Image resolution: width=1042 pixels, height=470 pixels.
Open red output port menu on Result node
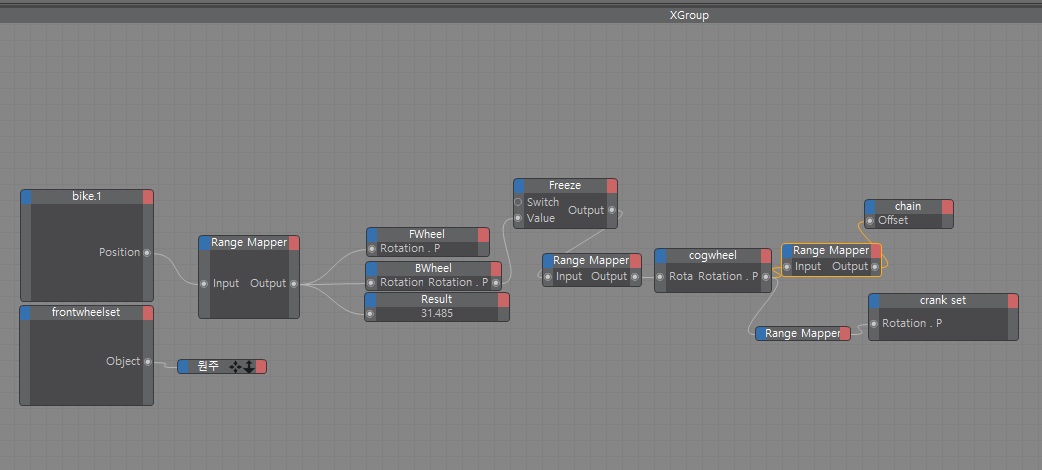tap(503, 300)
